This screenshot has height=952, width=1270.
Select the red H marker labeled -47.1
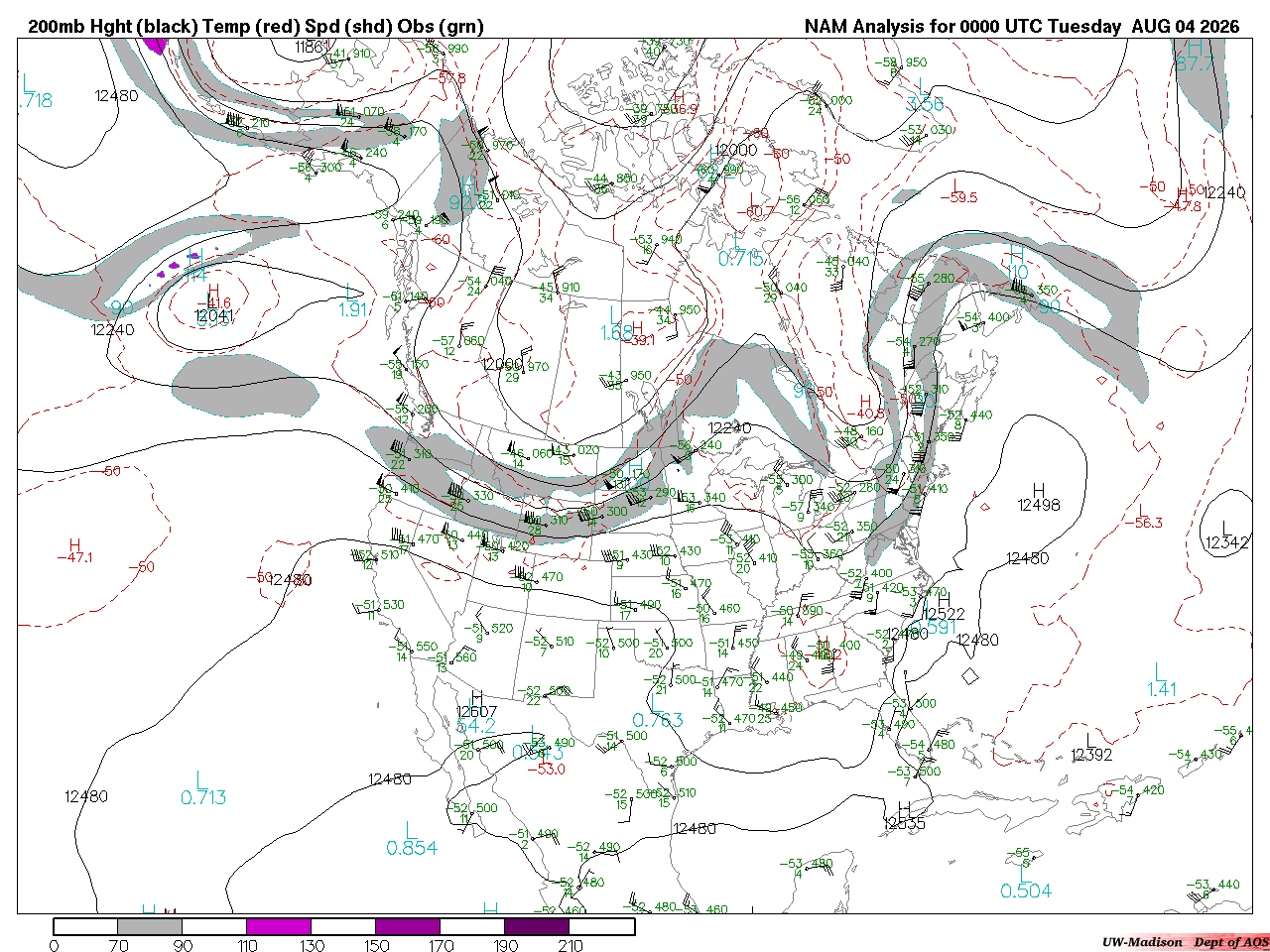75,544
